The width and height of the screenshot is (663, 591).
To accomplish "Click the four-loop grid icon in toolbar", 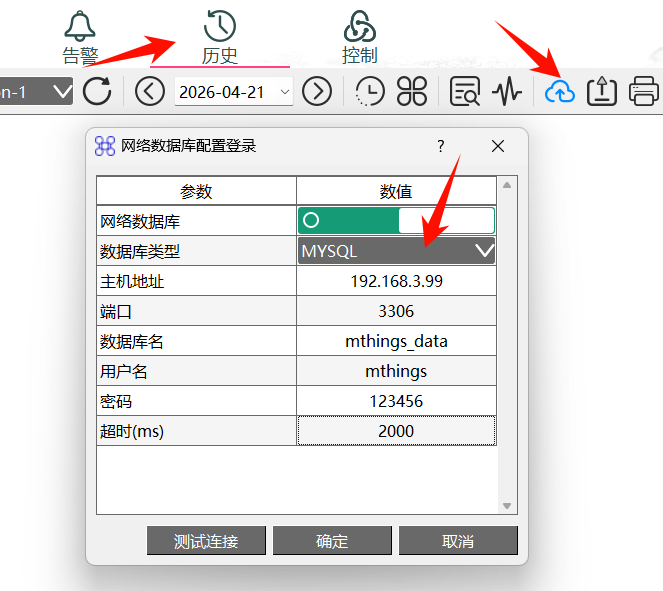I will click(412, 91).
